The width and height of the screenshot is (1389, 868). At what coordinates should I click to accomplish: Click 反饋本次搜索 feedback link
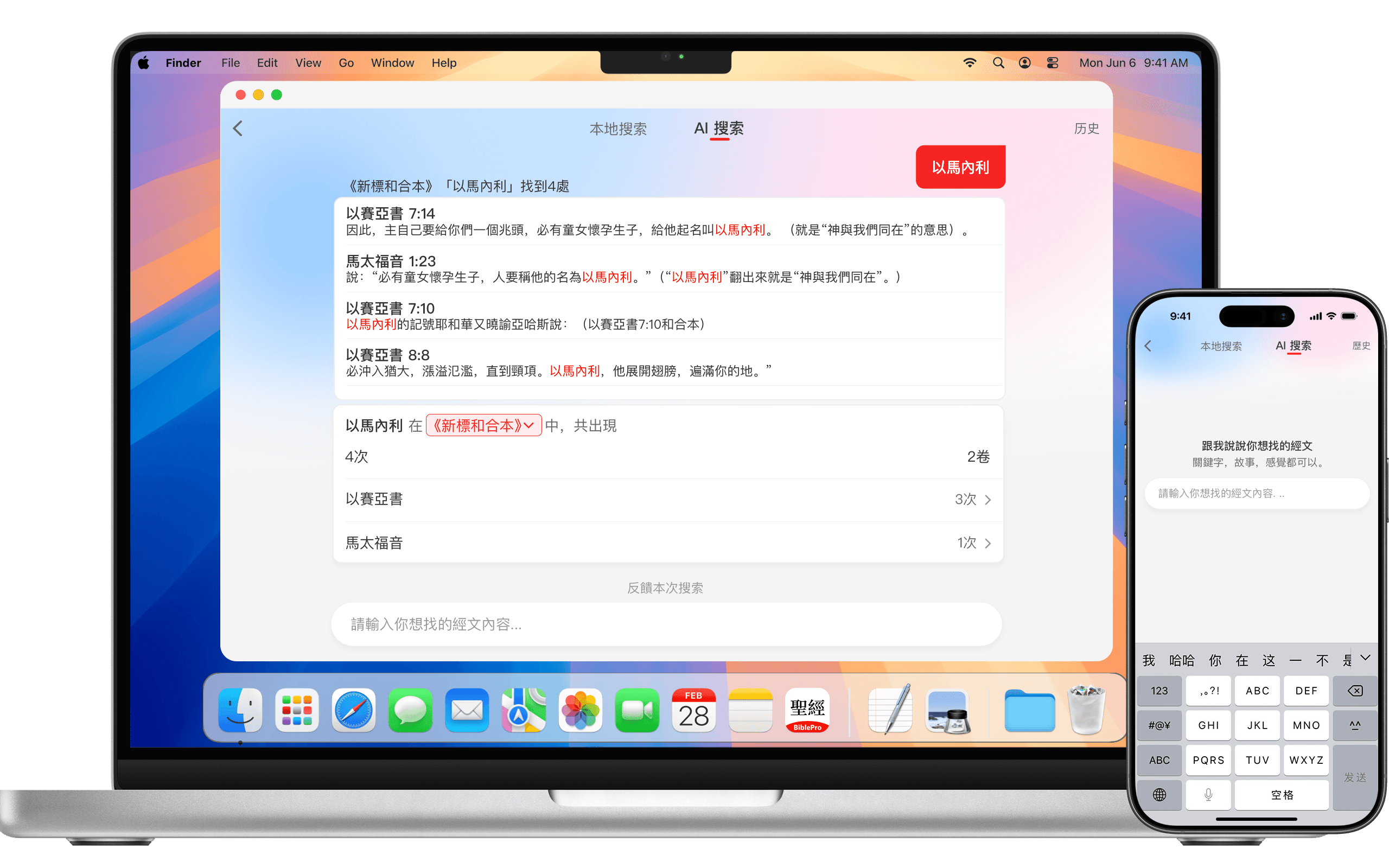pos(665,588)
